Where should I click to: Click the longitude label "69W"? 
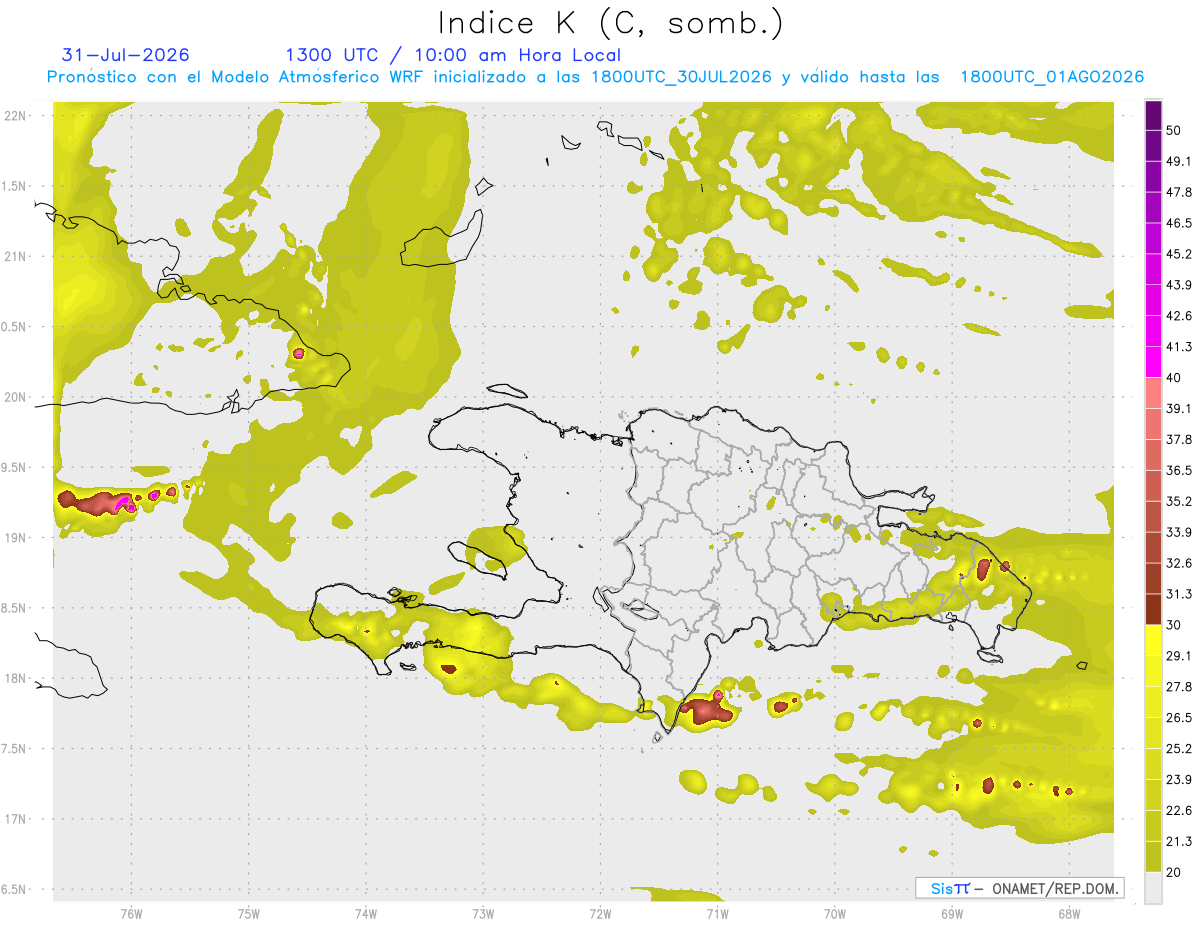(x=952, y=914)
